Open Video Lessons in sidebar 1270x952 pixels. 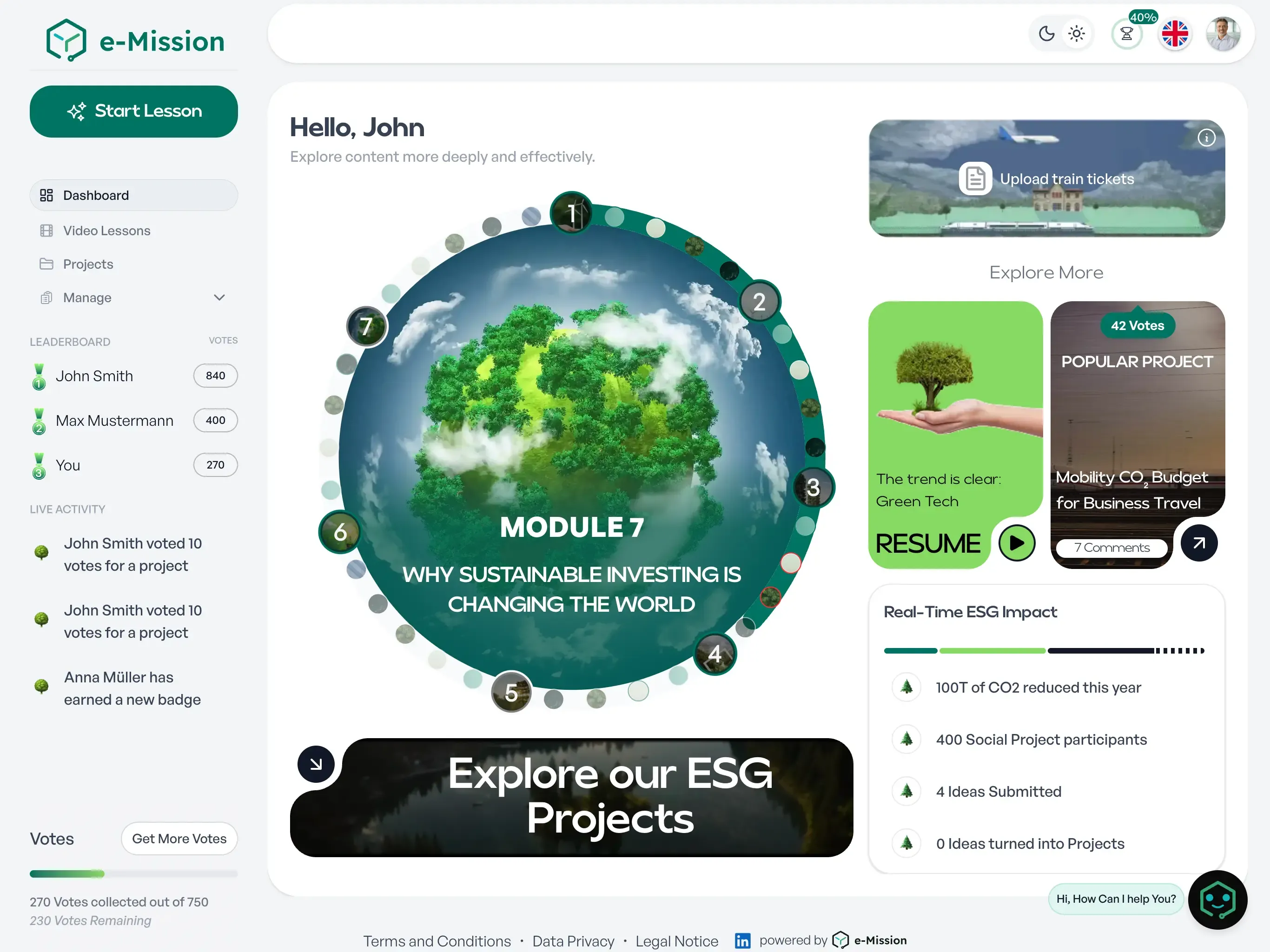pos(107,231)
